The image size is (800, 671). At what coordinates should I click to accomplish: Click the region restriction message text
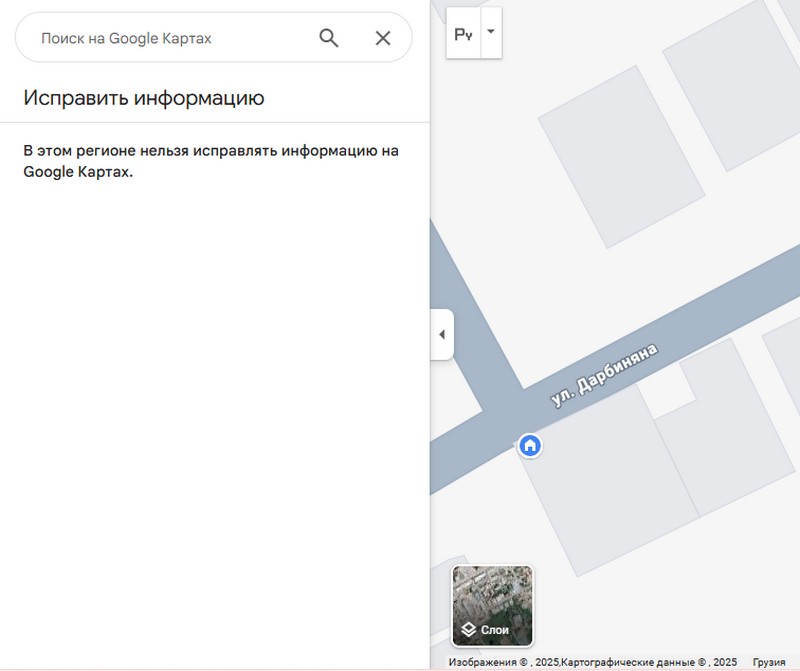pyautogui.click(x=210, y=161)
